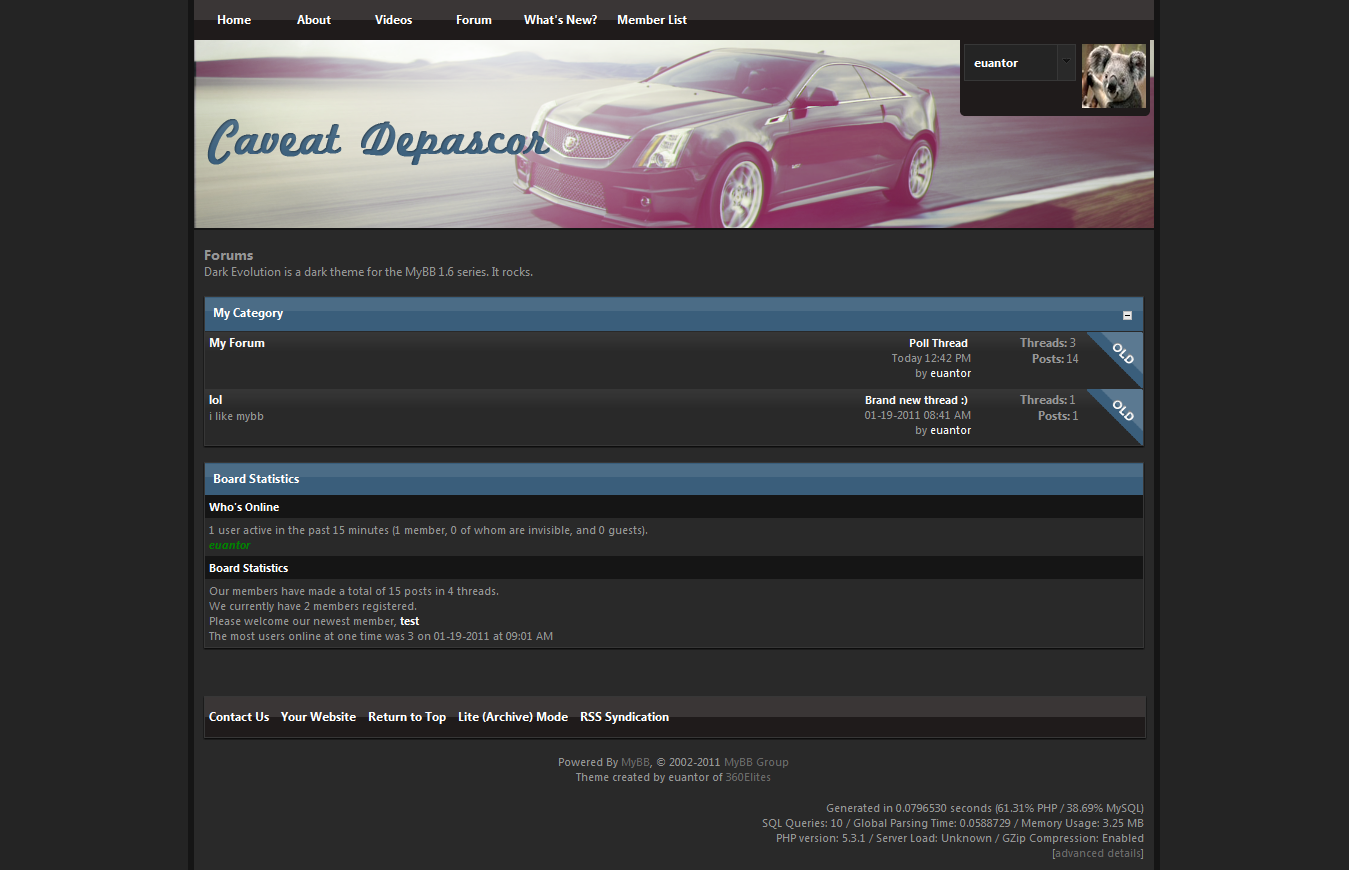This screenshot has height=870, width=1349.
Task: Open RSS Syndication feed link
Action: pyautogui.click(x=624, y=717)
